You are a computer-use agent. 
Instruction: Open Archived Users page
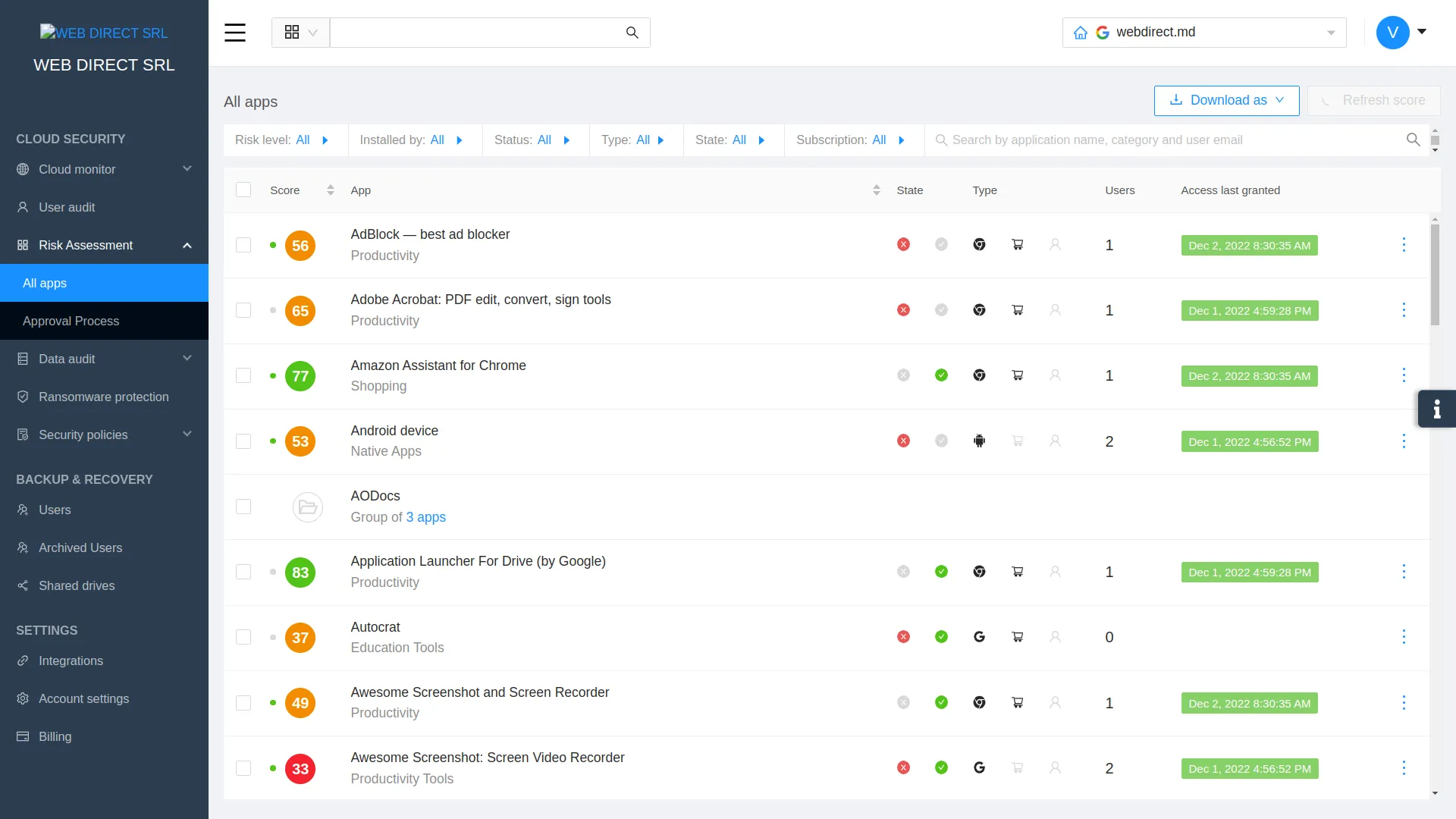tap(104, 548)
